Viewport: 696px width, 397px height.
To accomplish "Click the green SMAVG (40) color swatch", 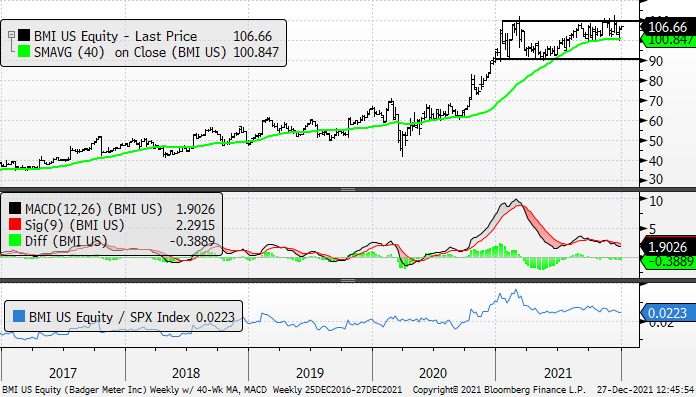I will tap(24, 52).
